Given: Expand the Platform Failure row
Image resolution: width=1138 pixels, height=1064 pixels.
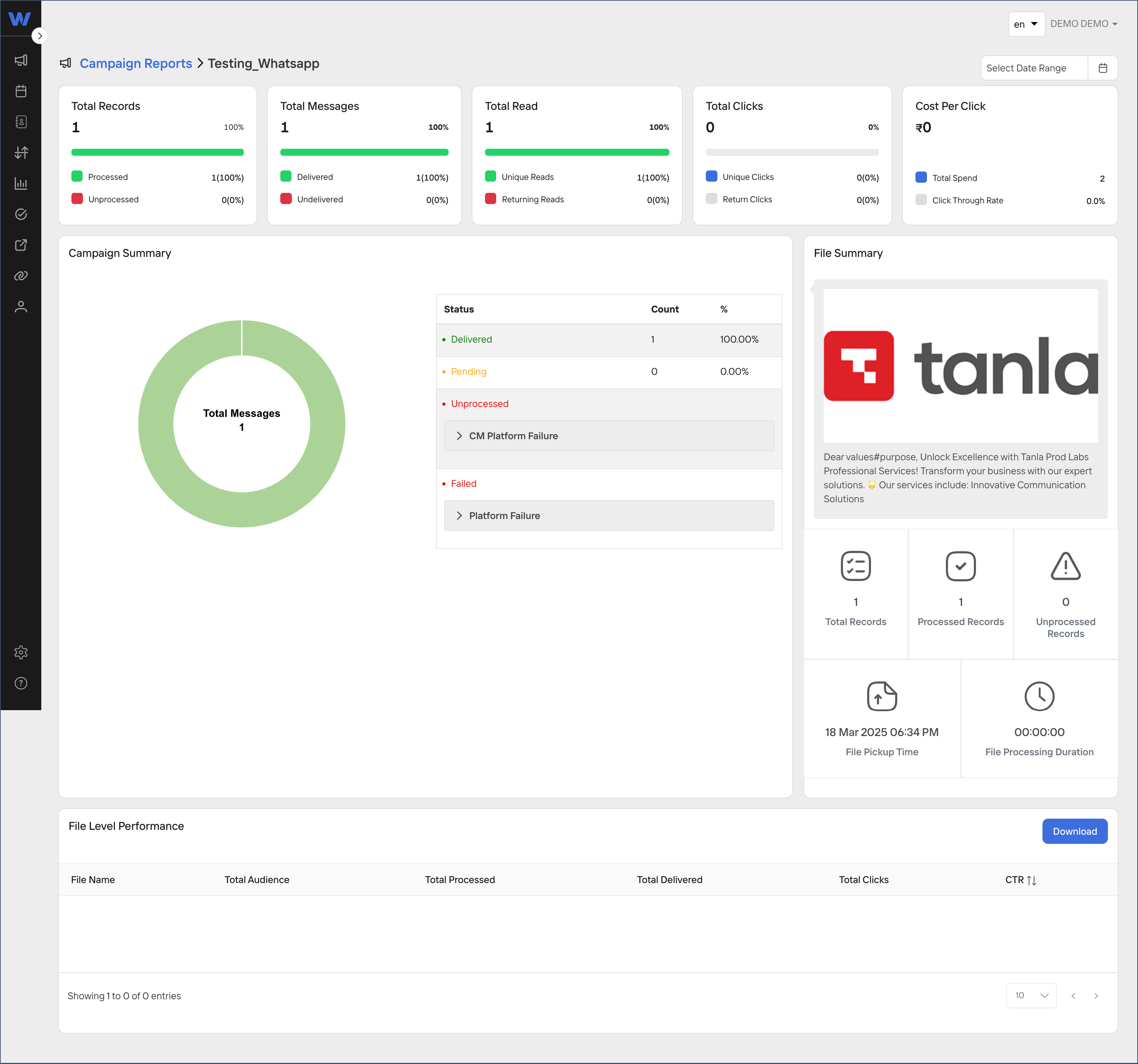Looking at the screenshot, I should [609, 516].
